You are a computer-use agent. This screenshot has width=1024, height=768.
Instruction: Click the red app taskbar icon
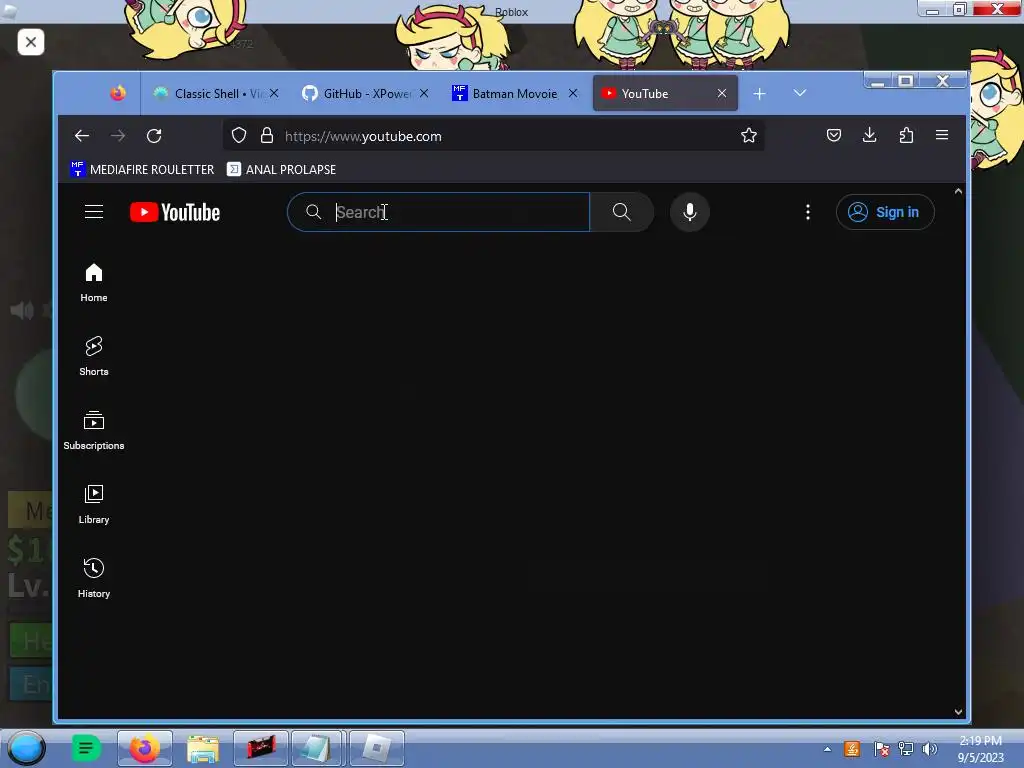261,748
